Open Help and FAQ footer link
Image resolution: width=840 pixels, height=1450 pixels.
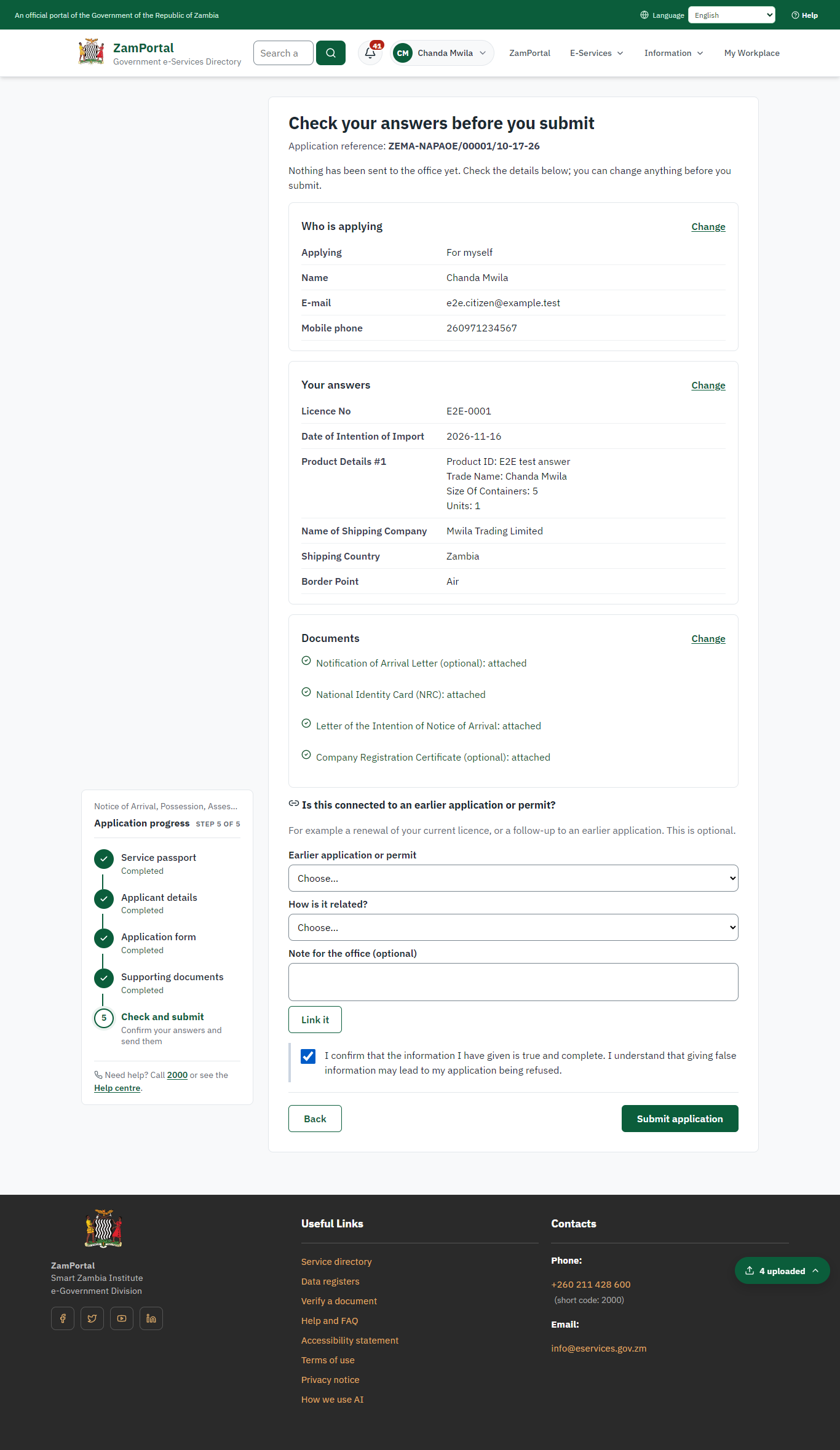point(330,1321)
